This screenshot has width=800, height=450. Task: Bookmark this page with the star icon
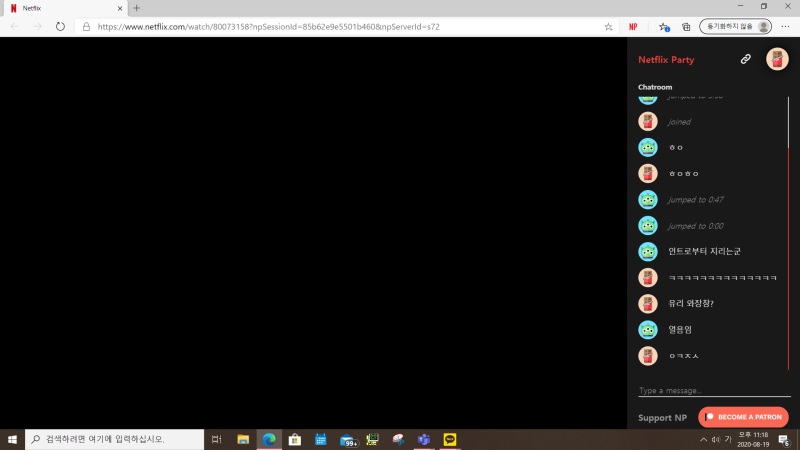[608, 27]
